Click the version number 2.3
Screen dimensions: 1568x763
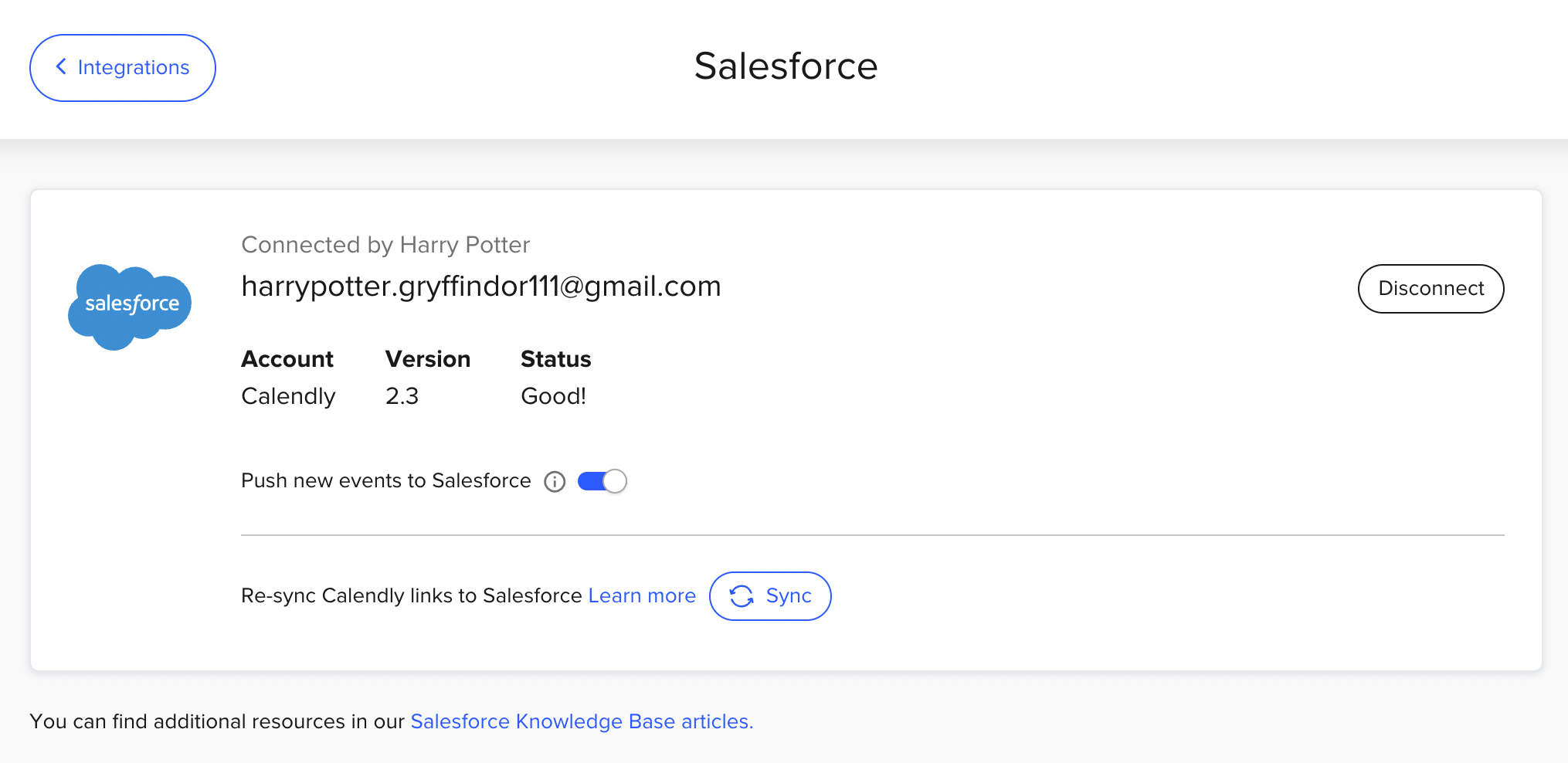click(x=402, y=396)
